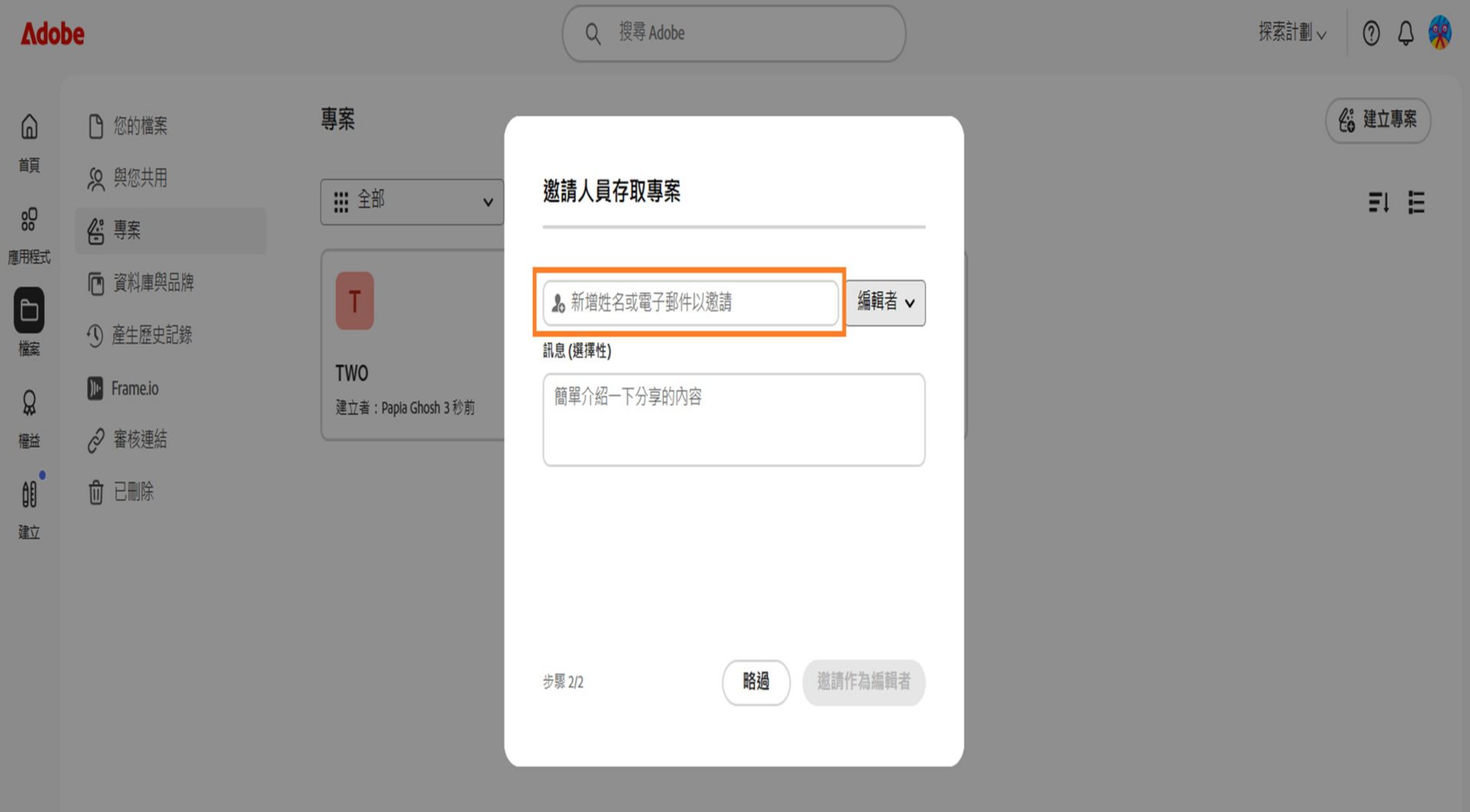Image resolution: width=1470 pixels, height=812 pixels.
Task: Open the notifications bell
Action: tap(1406, 33)
